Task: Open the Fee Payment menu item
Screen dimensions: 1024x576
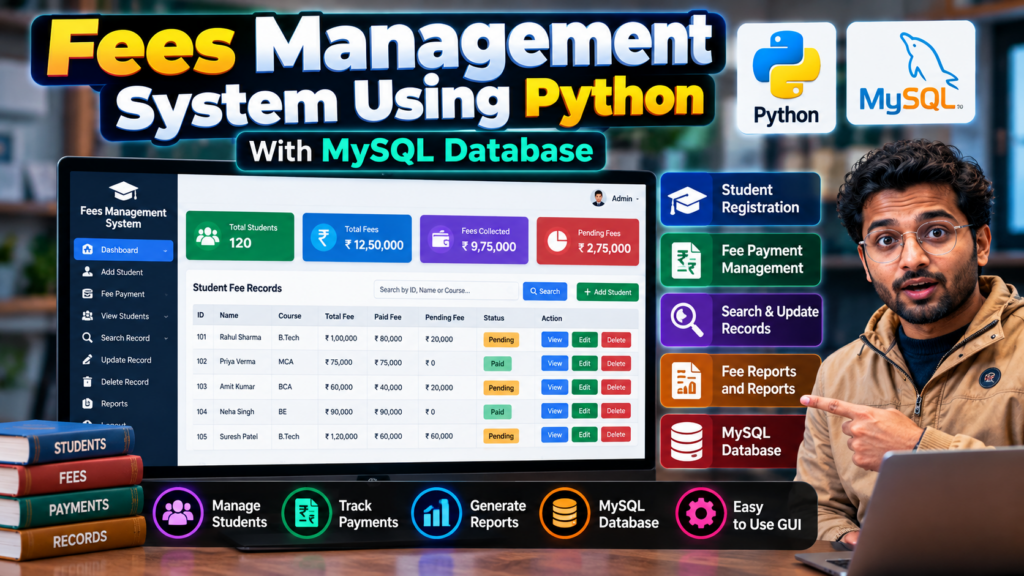Action: [x=123, y=294]
